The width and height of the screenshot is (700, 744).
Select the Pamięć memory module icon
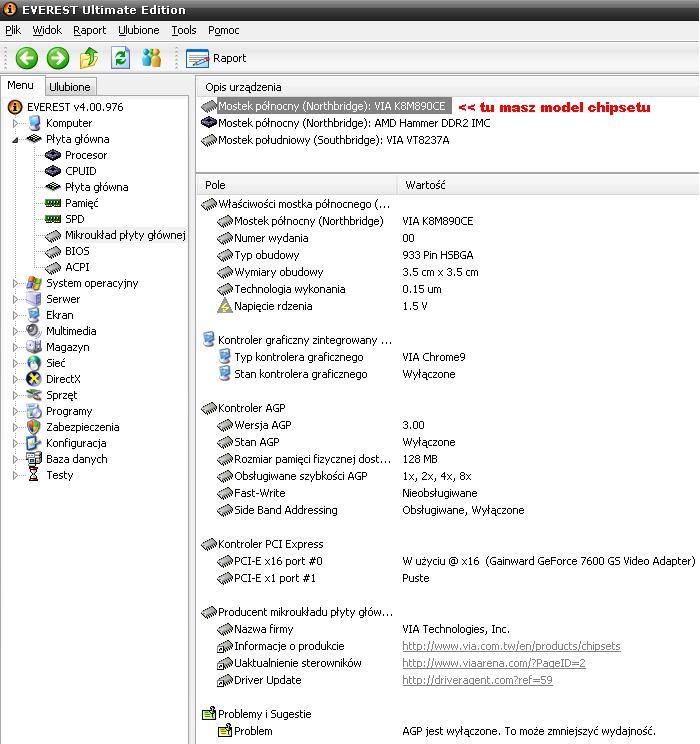click(x=53, y=203)
